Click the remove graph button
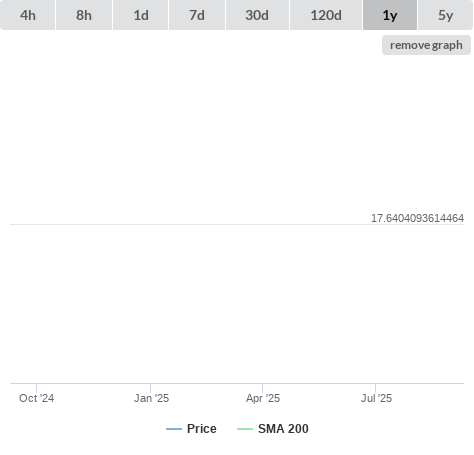This screenshot has height=455, width=474. [x=426, y=45]
